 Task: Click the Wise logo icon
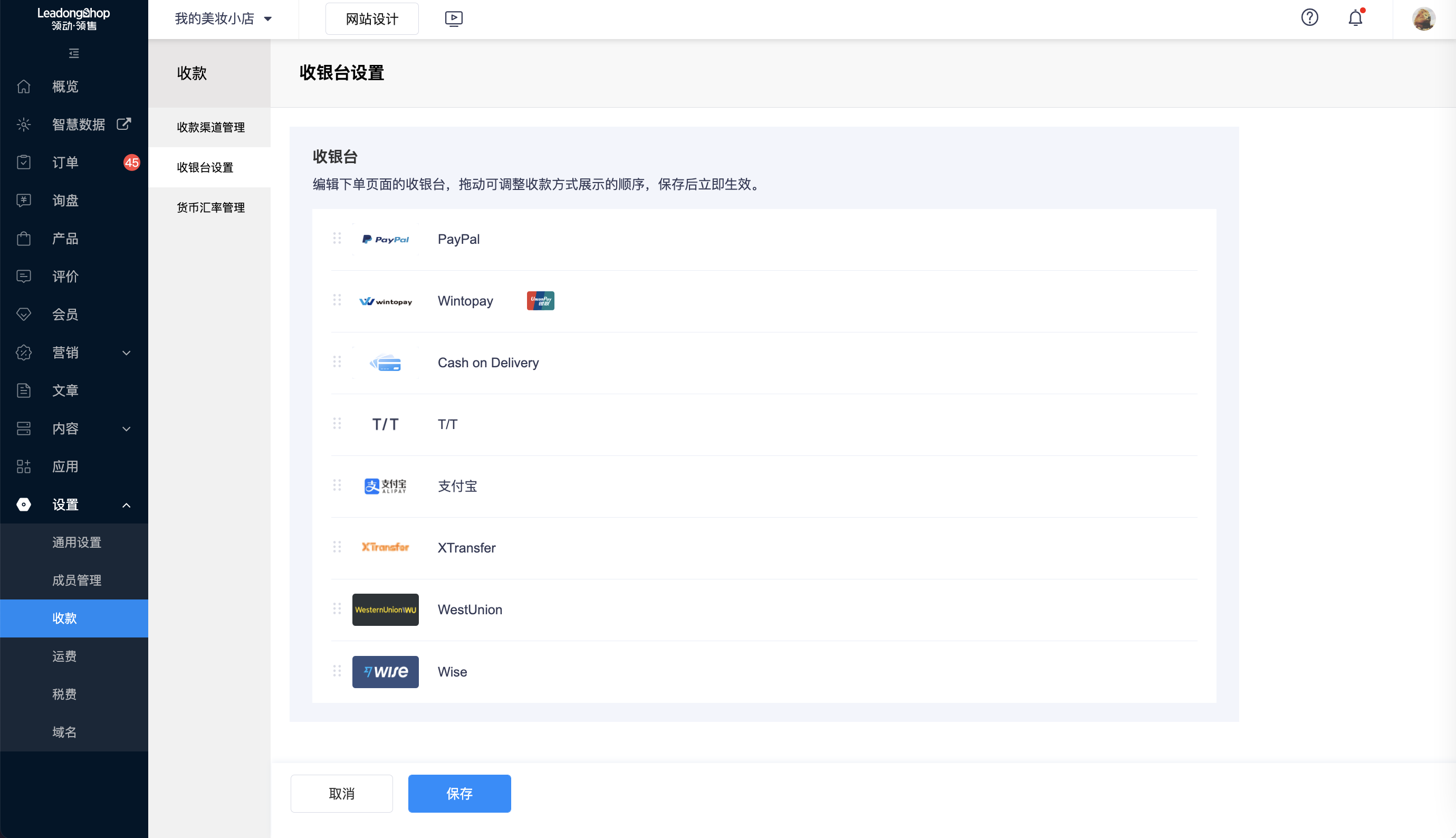[385, 672]
